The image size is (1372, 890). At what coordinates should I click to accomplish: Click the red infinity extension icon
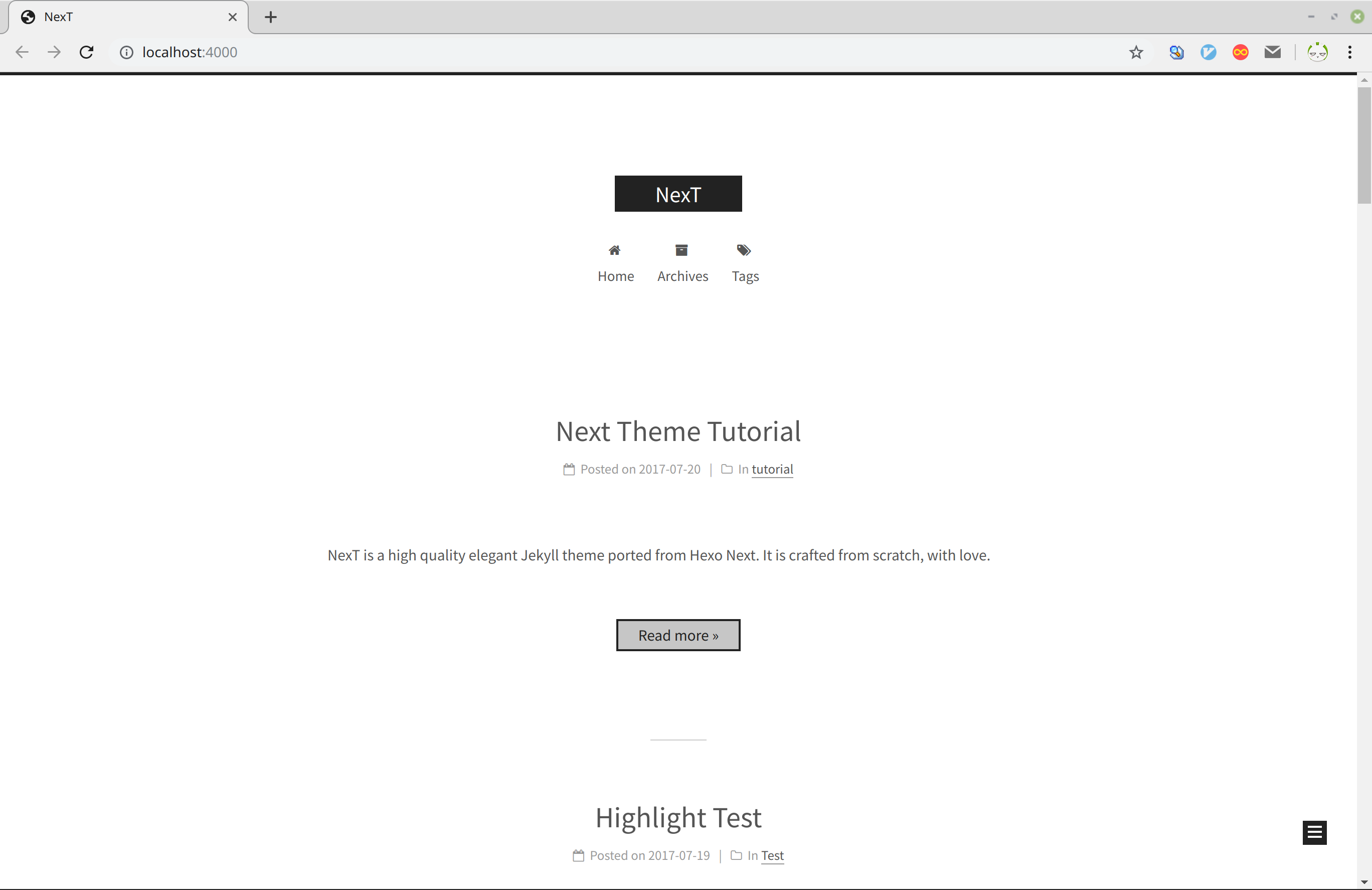1240,53
